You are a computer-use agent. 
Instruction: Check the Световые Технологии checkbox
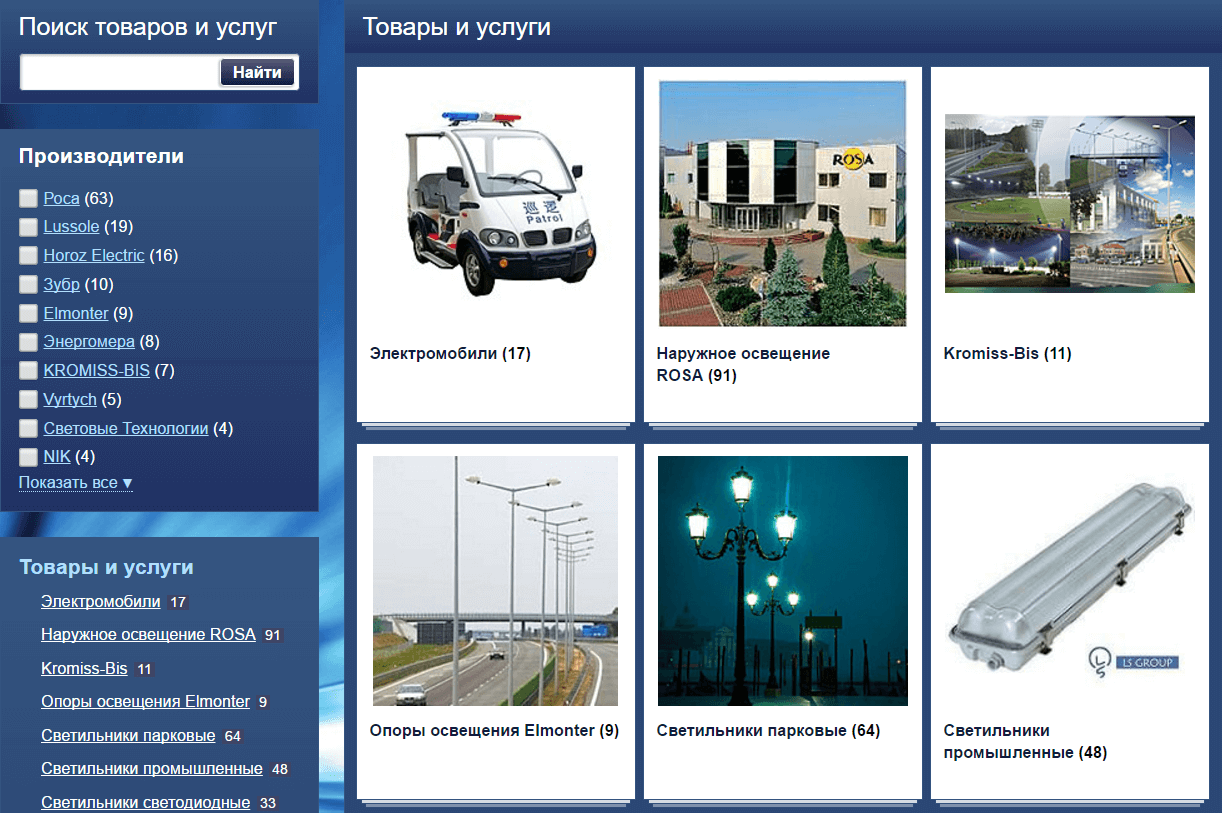[28, 429]
